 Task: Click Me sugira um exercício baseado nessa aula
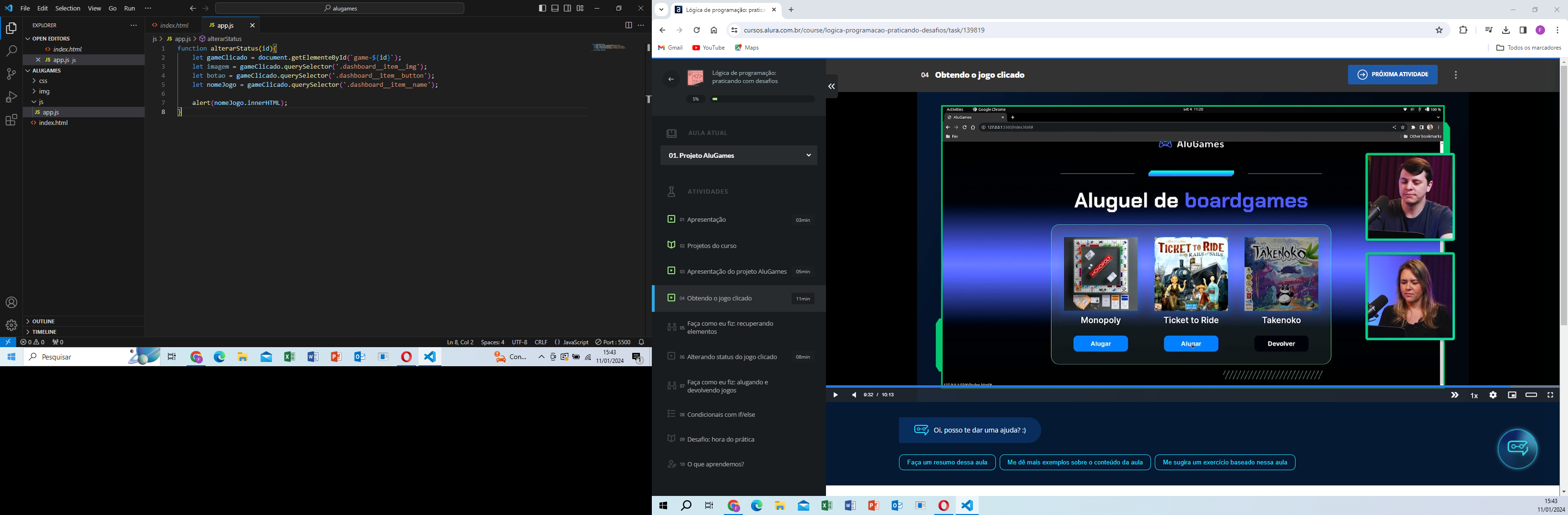1225,463
